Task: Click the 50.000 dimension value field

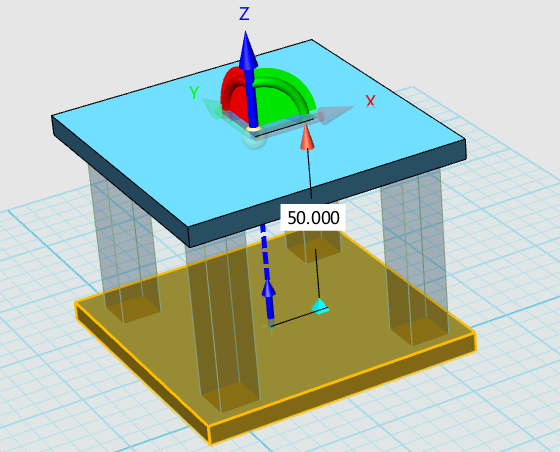Action: (x=313, y=217)
